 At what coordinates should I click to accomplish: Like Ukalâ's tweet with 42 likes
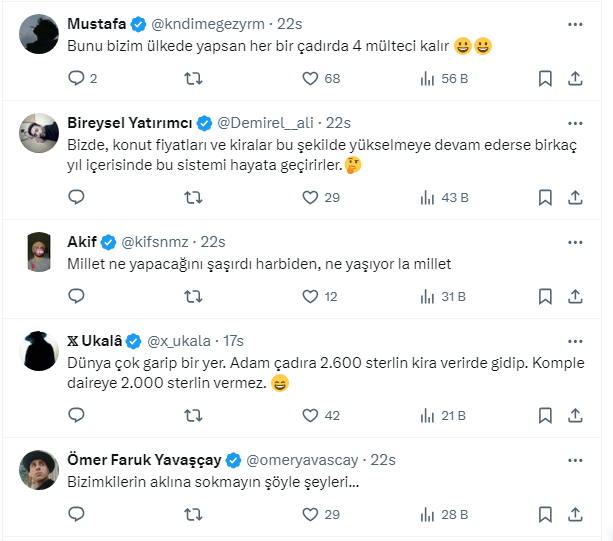click(310, 415)
